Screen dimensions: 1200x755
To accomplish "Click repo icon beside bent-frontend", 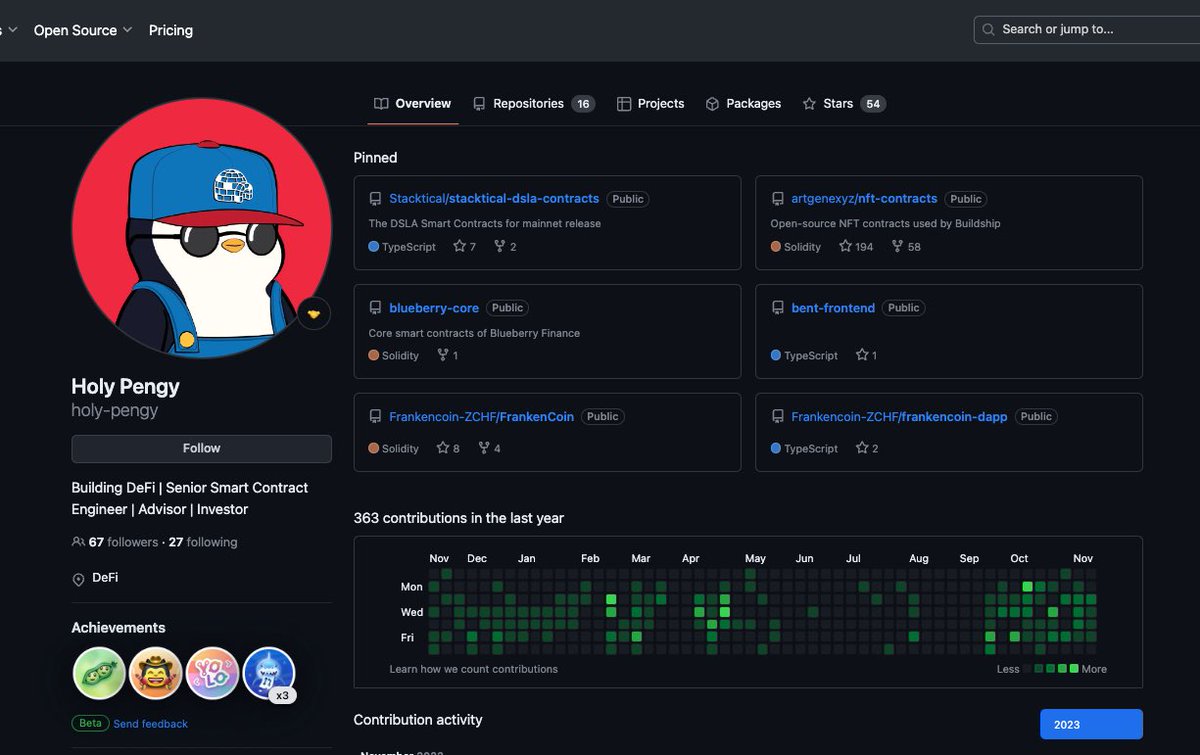I will coord(777,308).
